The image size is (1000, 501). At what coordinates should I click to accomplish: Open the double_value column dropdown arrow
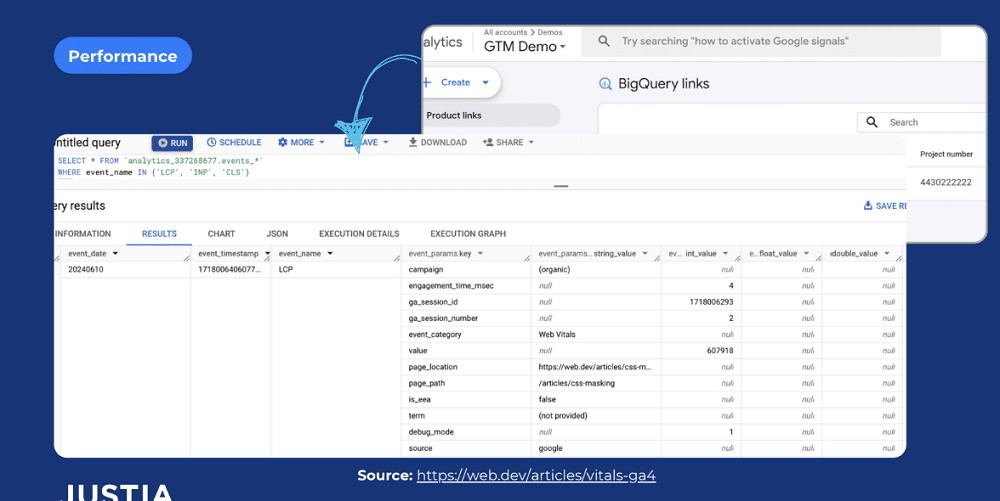pyautogui.click(x=886, y=254)
